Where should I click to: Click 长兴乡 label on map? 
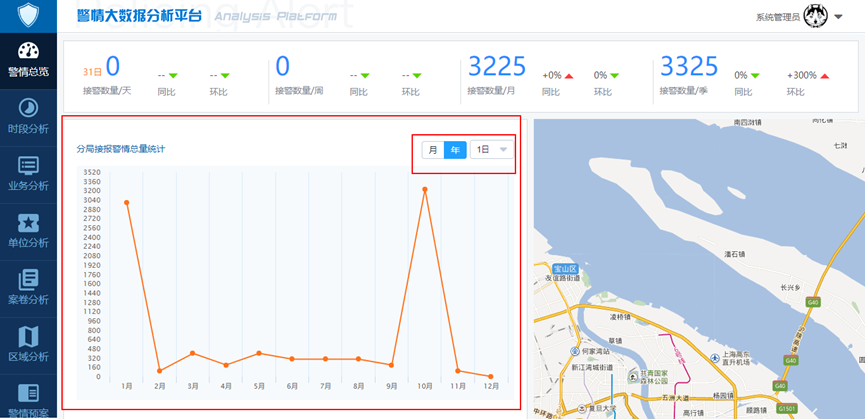click(790, 287)
